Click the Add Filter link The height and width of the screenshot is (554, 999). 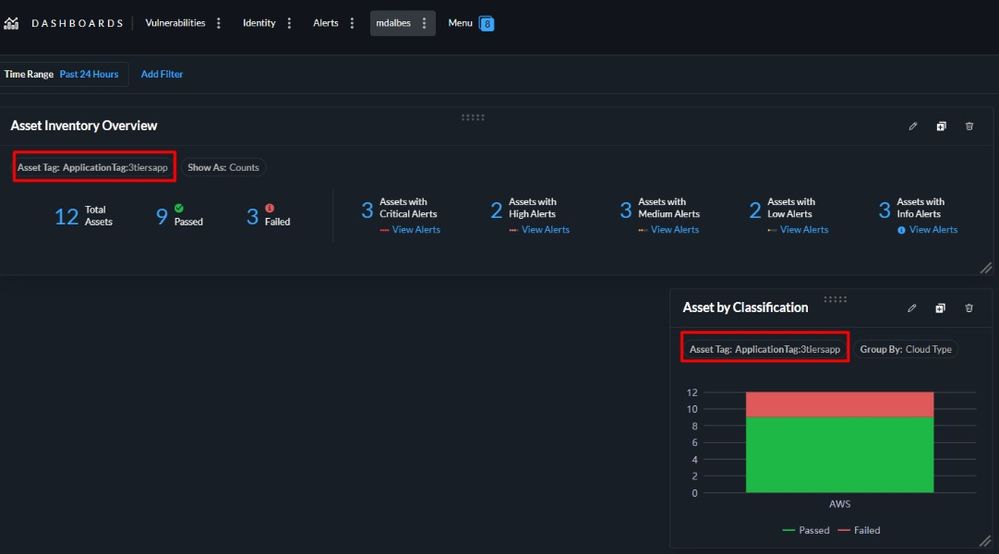coord(162,74)
